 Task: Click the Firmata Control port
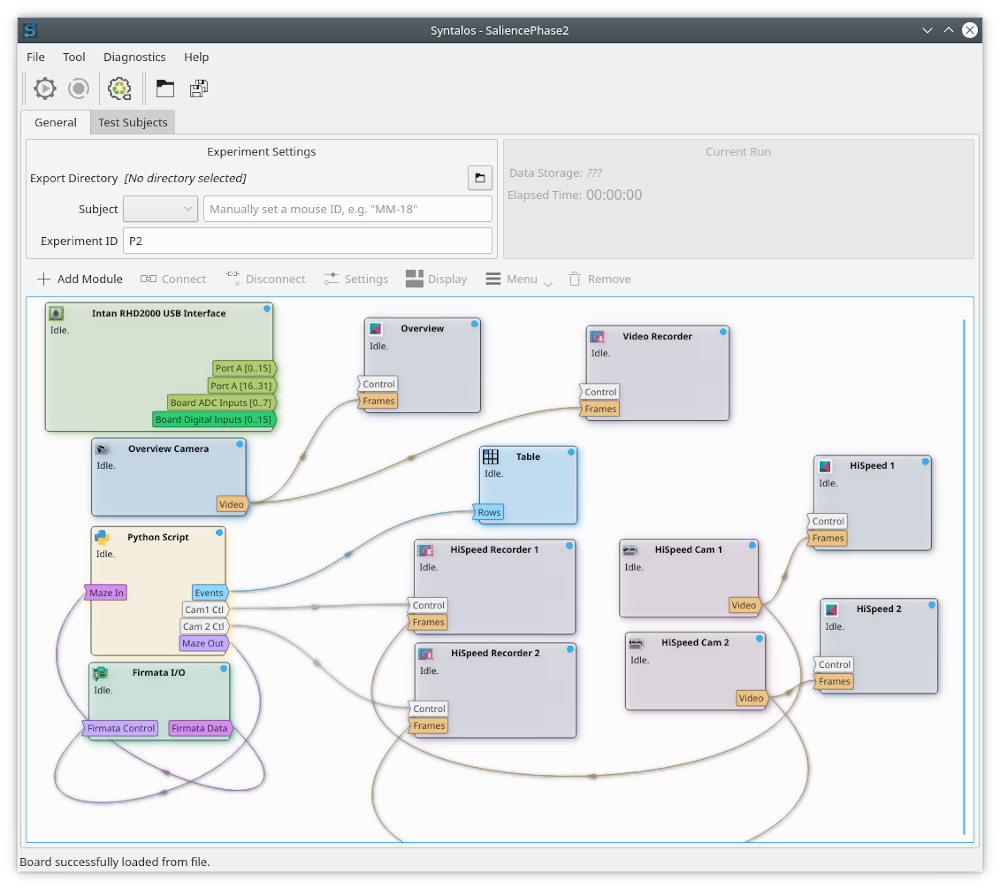120,728
